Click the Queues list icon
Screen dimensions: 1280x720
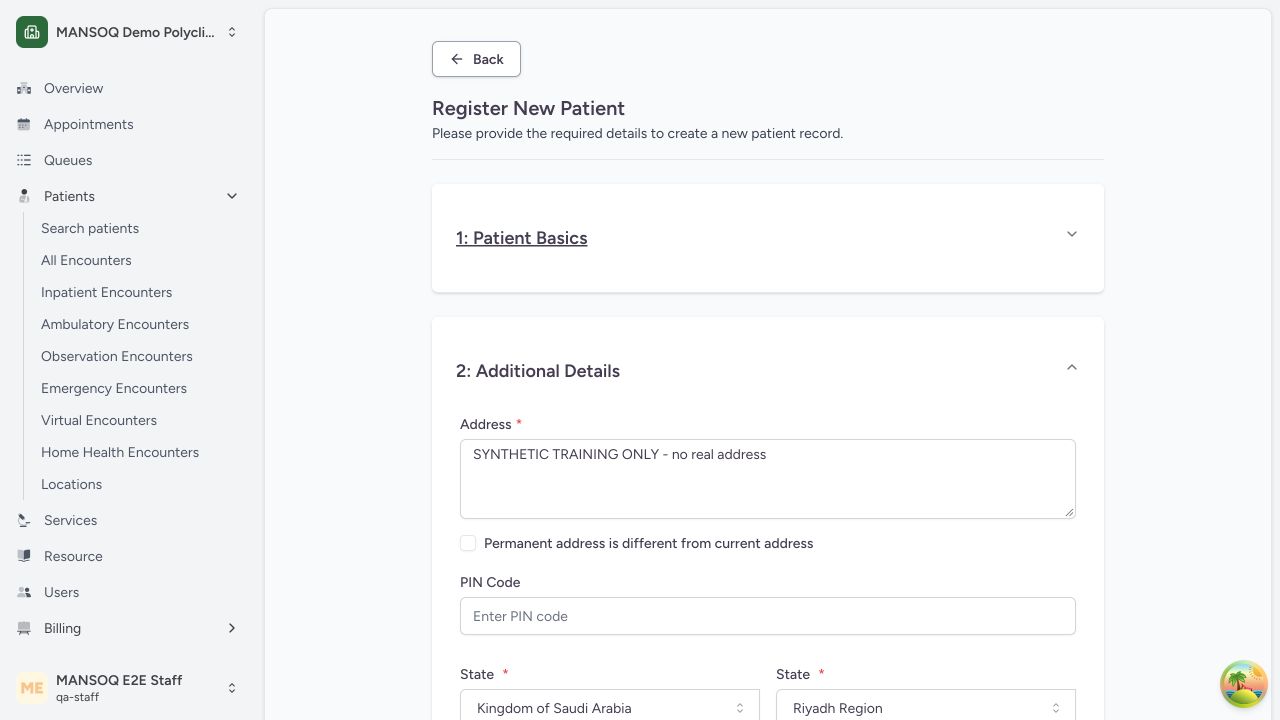tap(24, 160)
